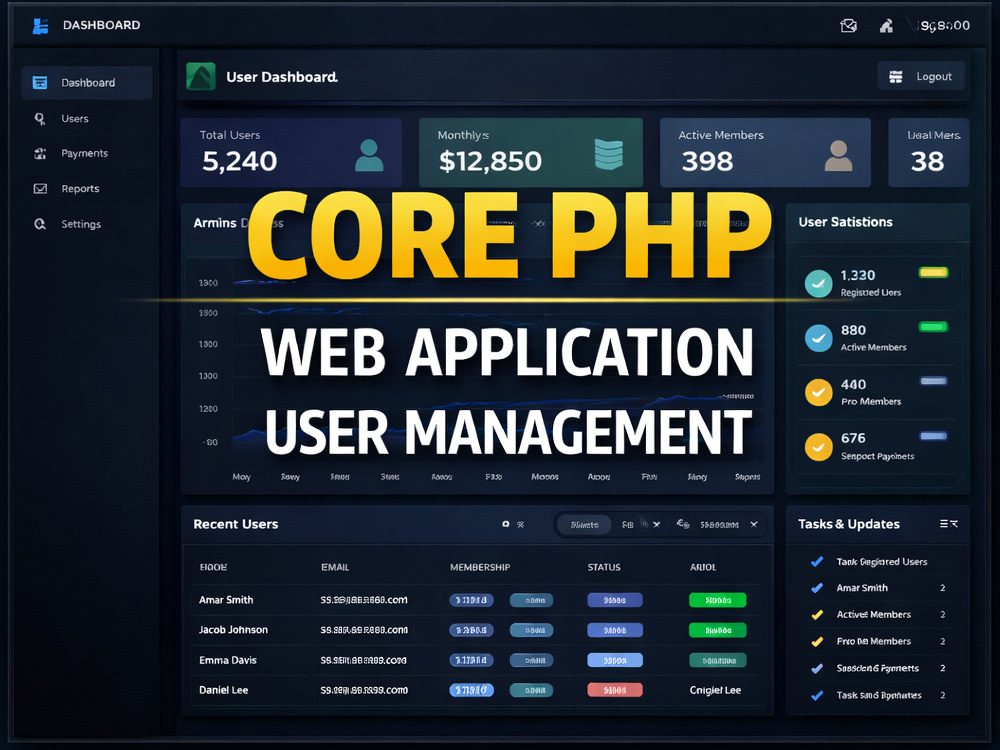The image size is (1000, 750).
Task: Toggle the yellow check next to Active Members task
Action: tap(817, 615)
